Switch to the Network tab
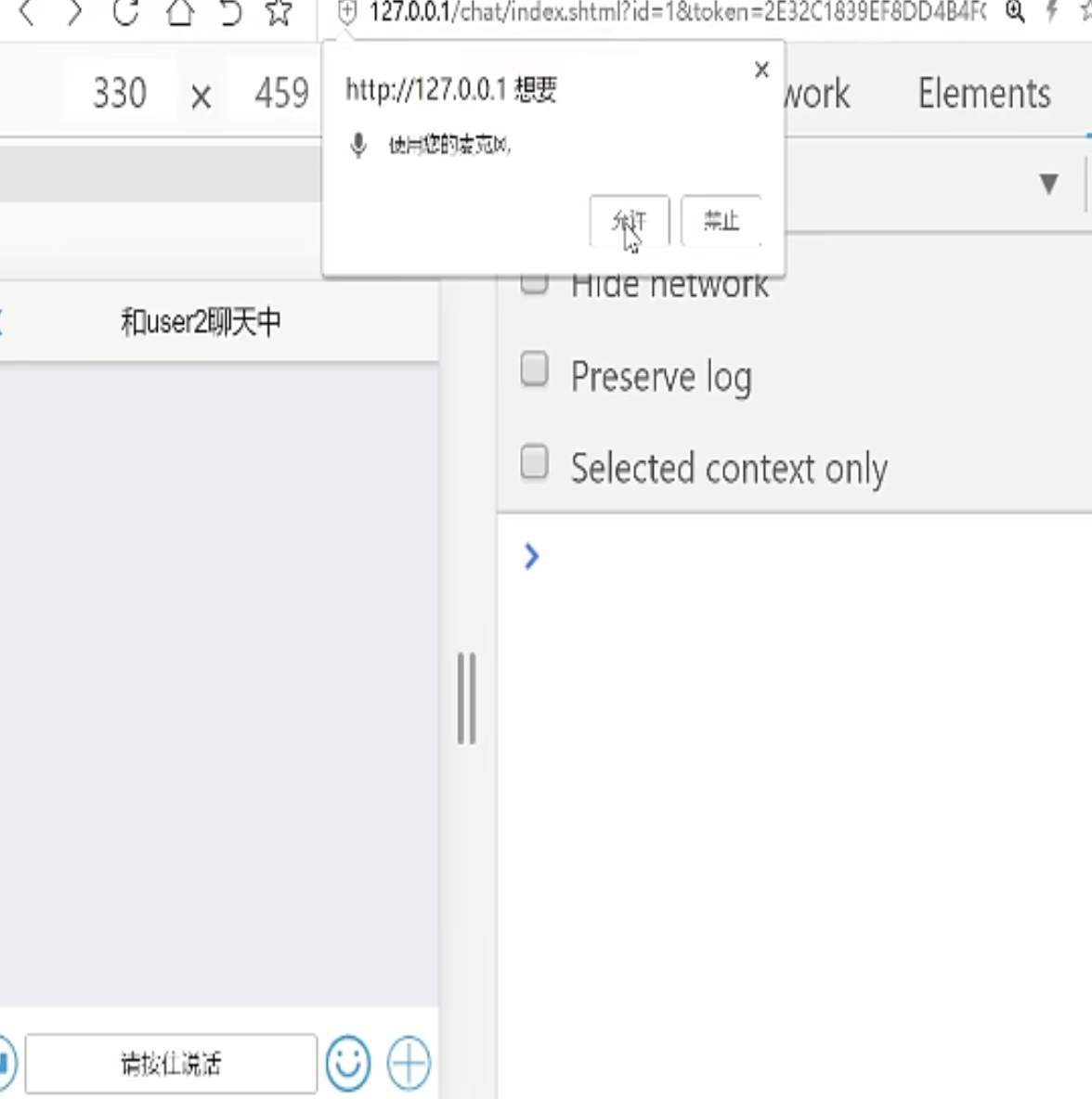1092x1099 pixels. (817, 93)
